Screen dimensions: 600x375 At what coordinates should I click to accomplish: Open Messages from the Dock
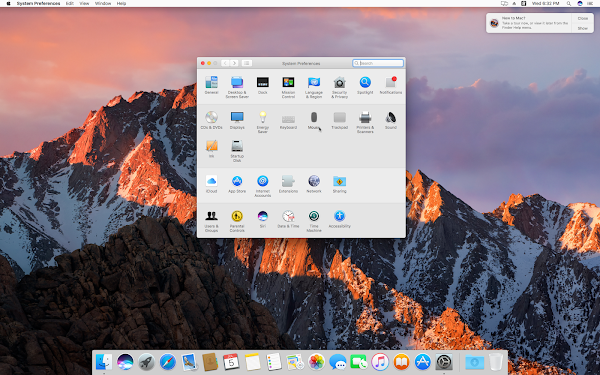(338, 362)
